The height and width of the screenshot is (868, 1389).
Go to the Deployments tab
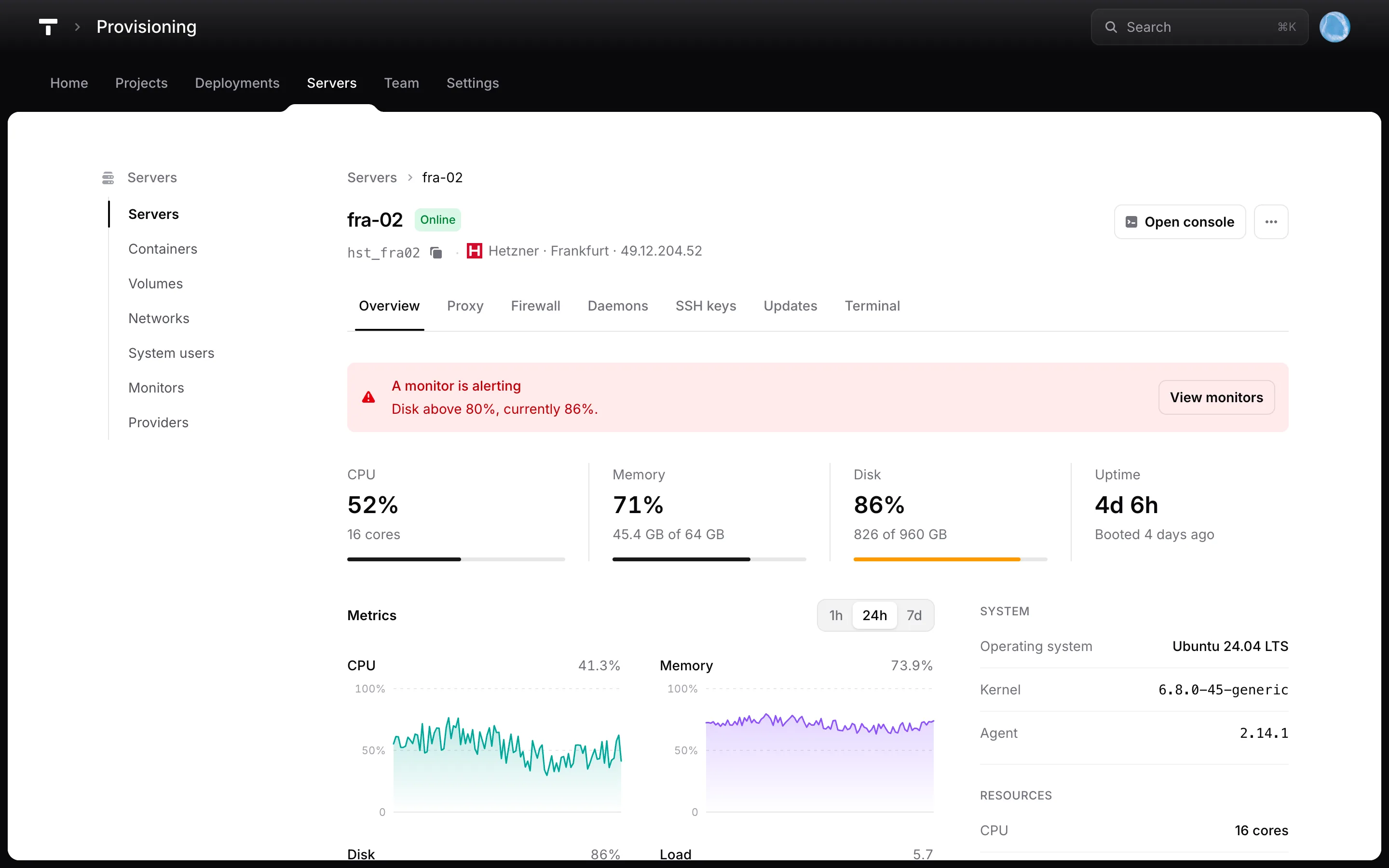(237, 83)
